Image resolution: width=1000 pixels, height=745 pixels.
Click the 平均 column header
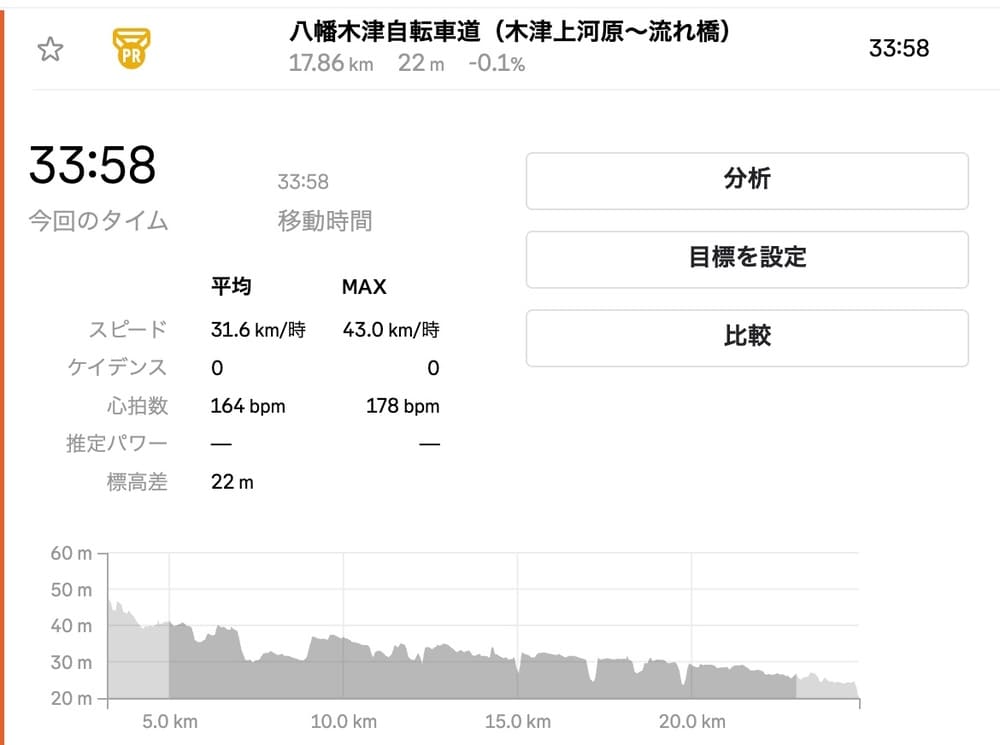[x=230, y=287]
